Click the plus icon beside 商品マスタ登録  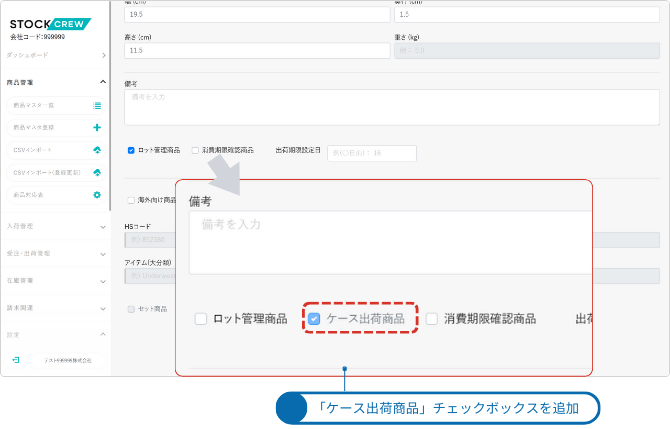(97, 127)
